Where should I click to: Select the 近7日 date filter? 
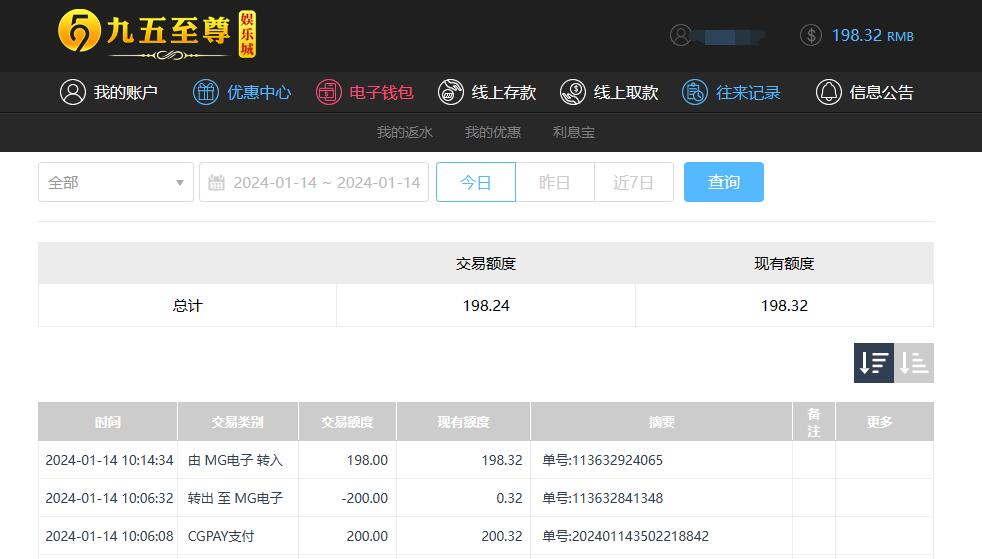coord(634,182)
